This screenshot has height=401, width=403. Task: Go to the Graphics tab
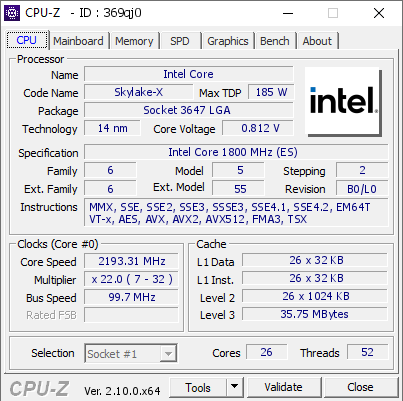(x=228, y=41)
